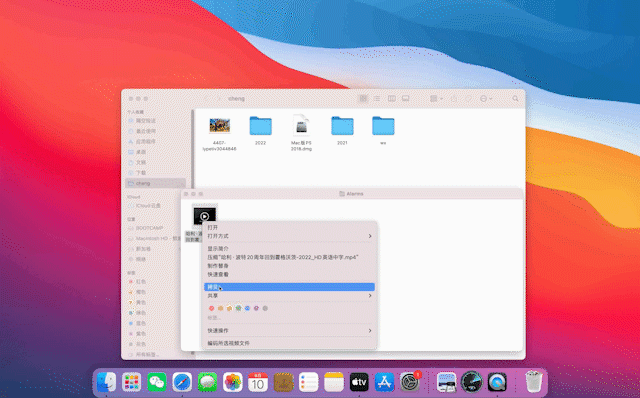Viewport: 640px width, 398px height.
Task: Expand the 打开方式 submenu
Action: coord(289,236)
